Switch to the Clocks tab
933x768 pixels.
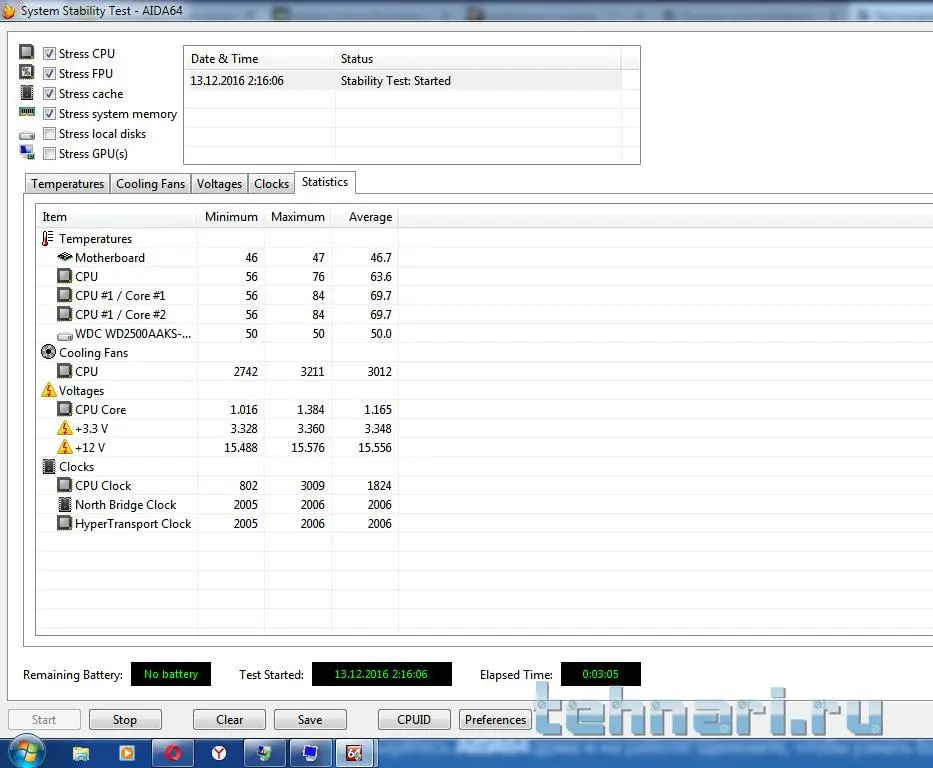(271, 184)
